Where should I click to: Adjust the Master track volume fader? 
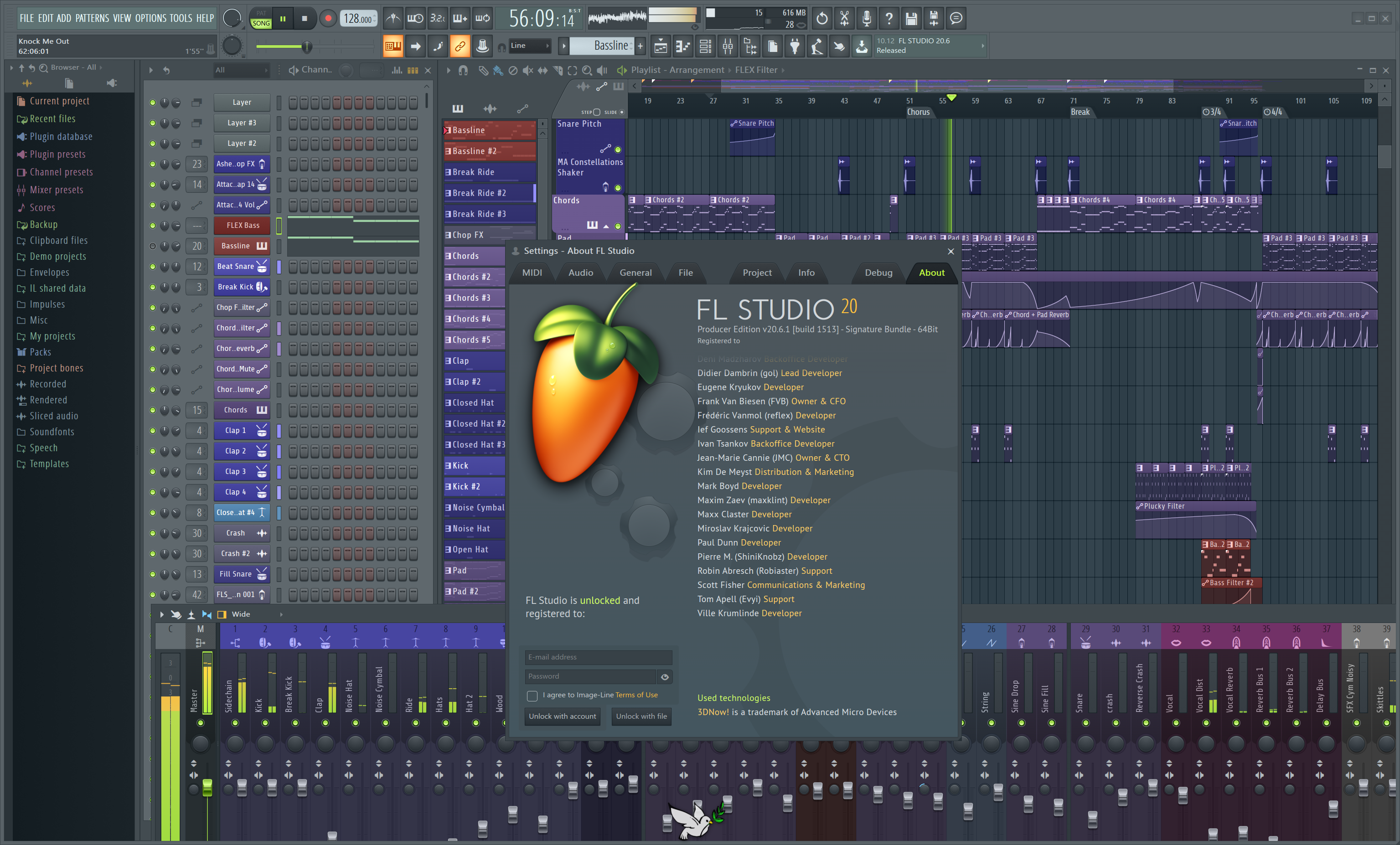click(x=207, y=787)
